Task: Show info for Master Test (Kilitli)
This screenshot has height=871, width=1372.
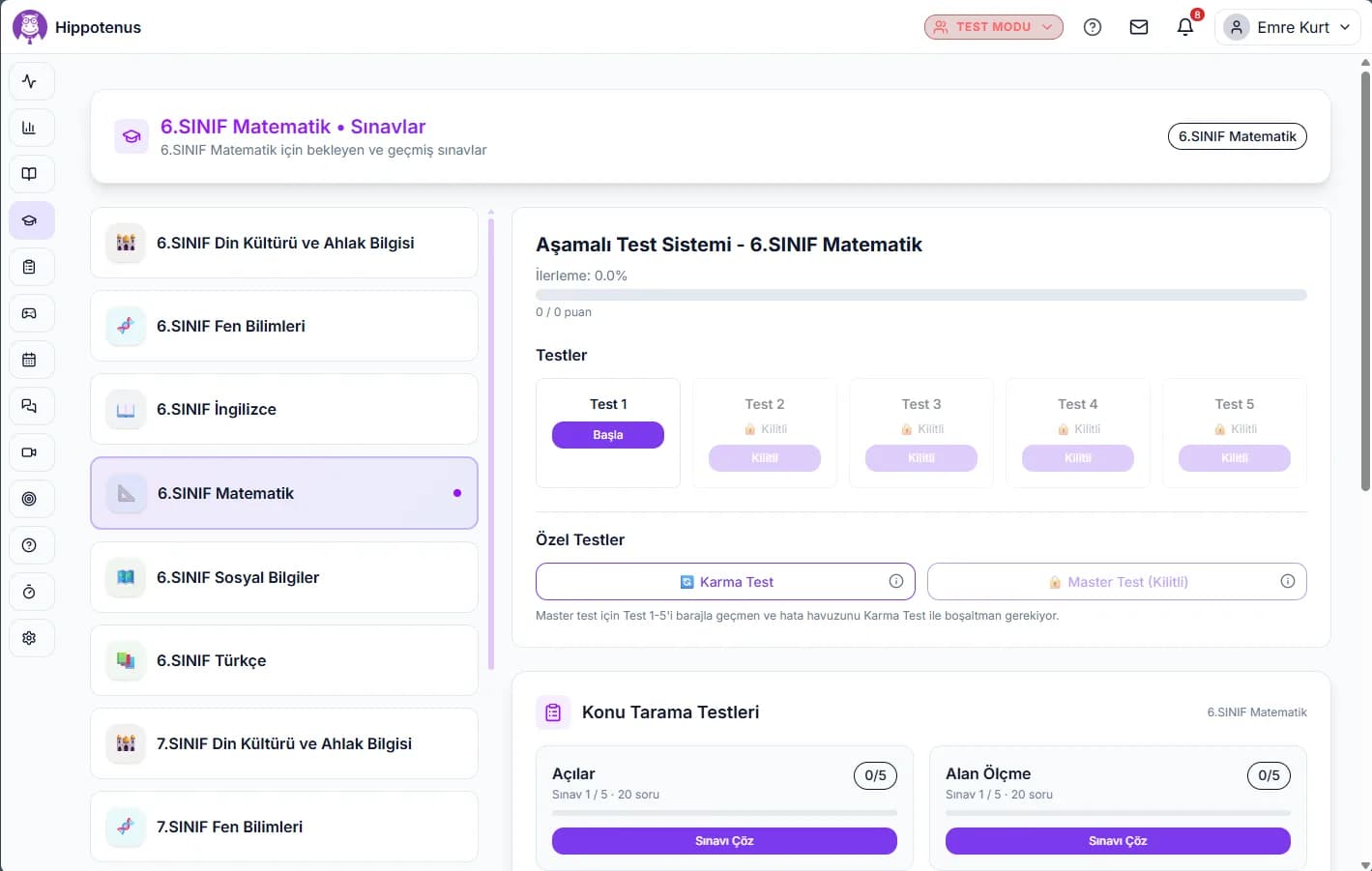Action: pos(1288,581)
